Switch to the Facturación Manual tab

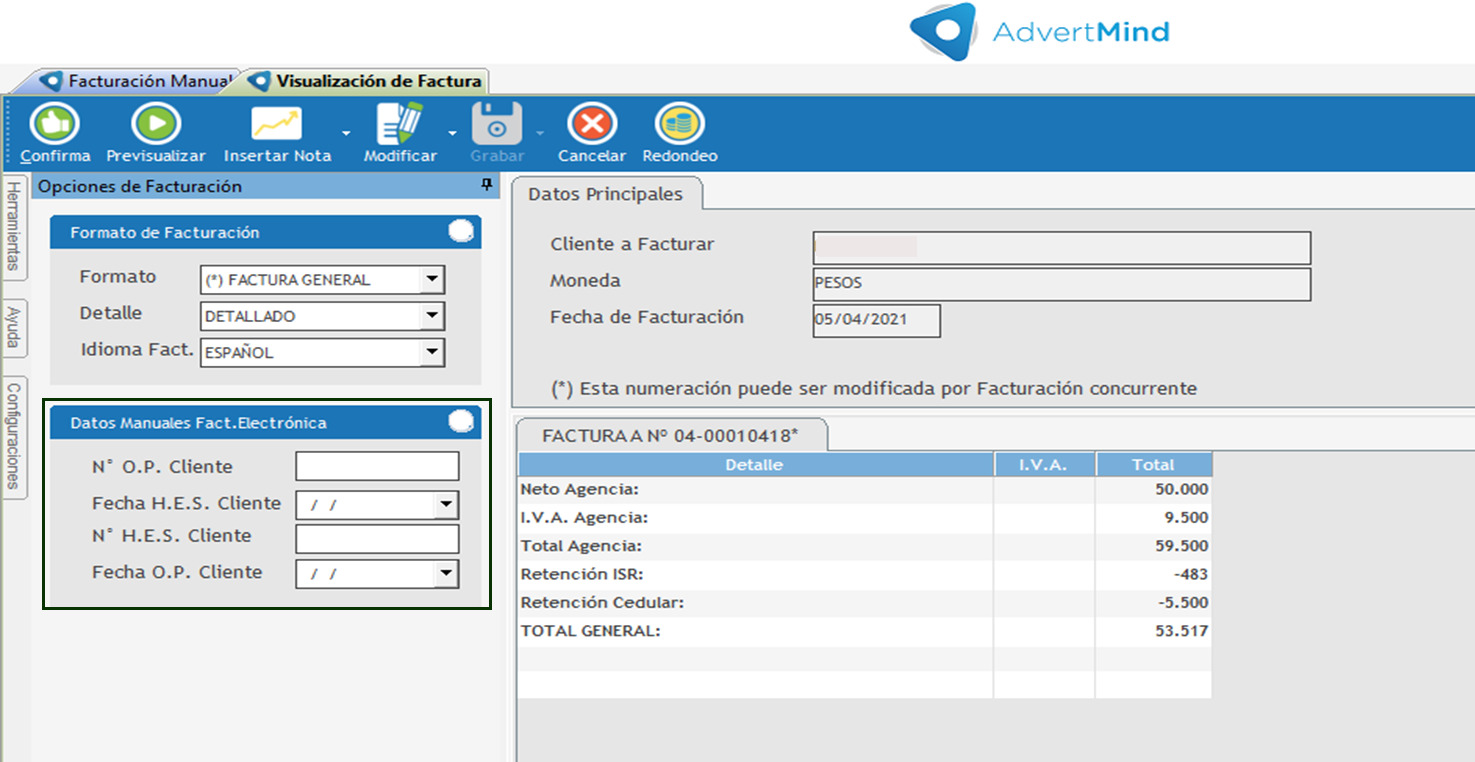click(138, 81)
